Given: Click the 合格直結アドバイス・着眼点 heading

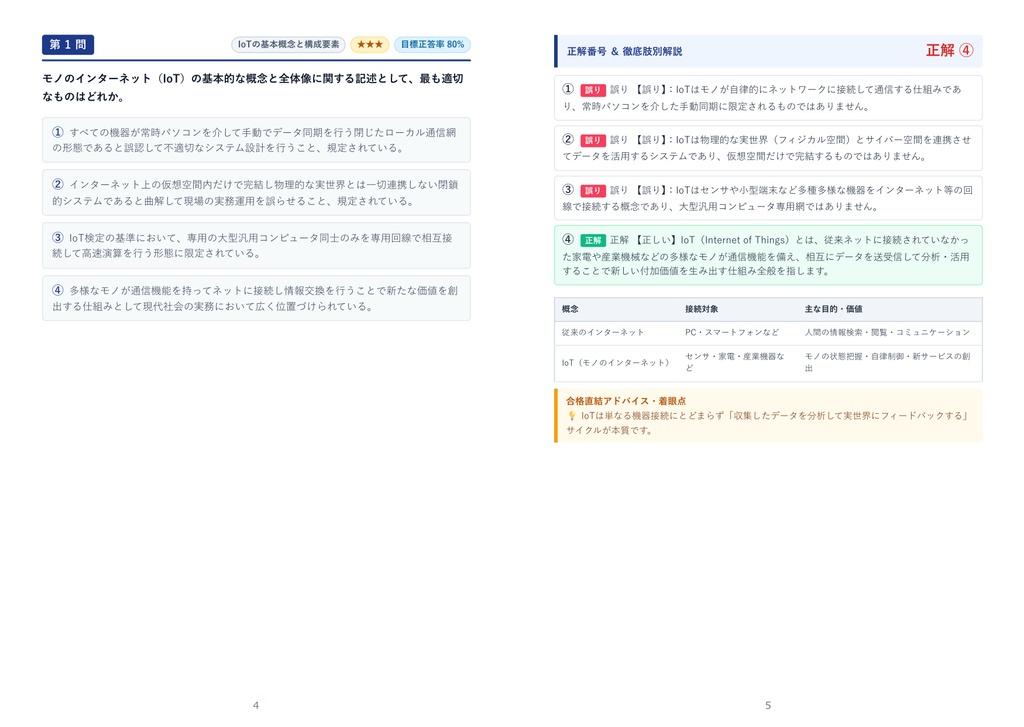Looking at the screenshot, I should coord(626,401).
